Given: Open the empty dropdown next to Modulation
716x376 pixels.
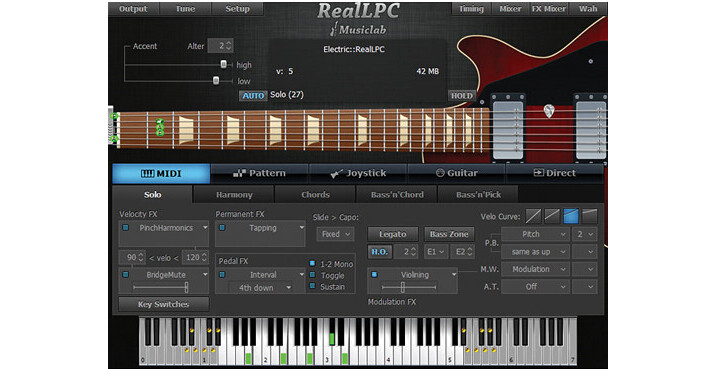Looking at the screenshot, I should coord(584,269).
